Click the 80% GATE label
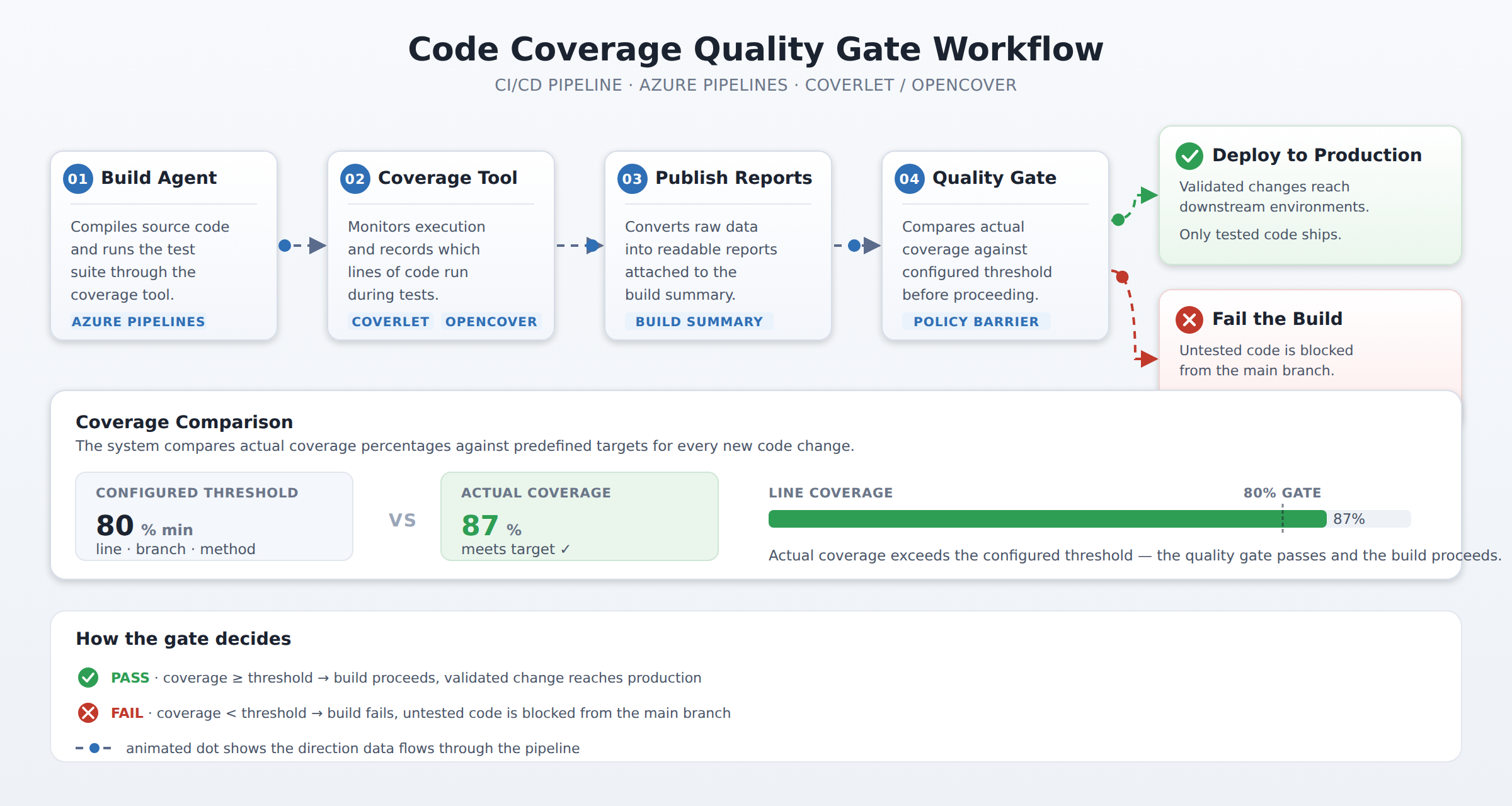 pyautogui.click(x=1282, y=493)
